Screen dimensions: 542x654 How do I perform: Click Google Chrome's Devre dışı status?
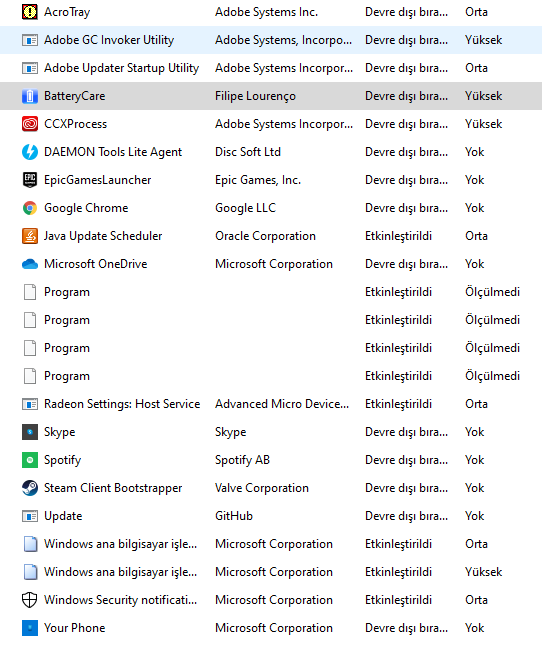[x=406, y=208]
